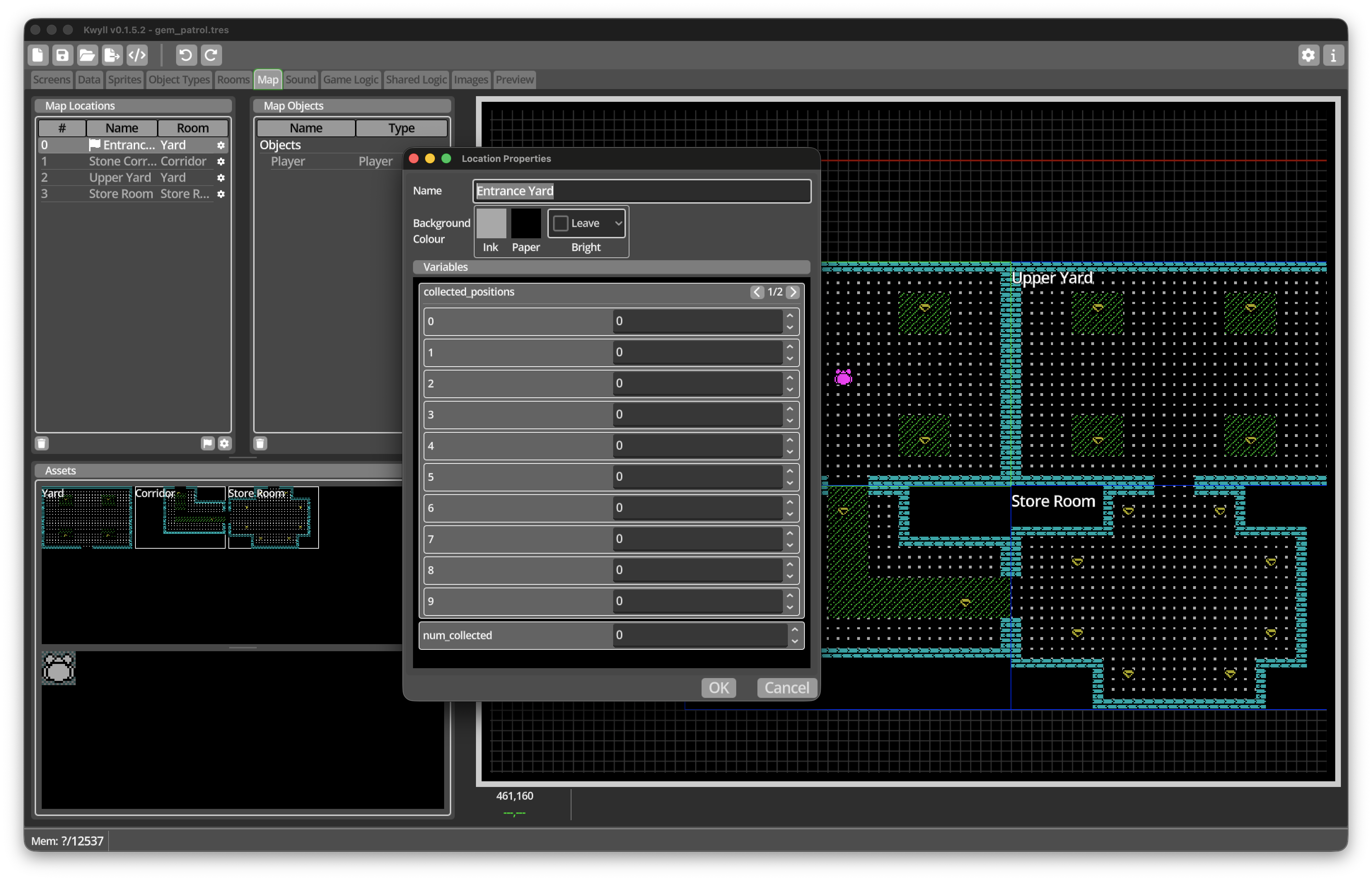Image resolution: width=1372 pixels, height=881 pixels.
Task: Redo the last undone action
Action: 211,55
